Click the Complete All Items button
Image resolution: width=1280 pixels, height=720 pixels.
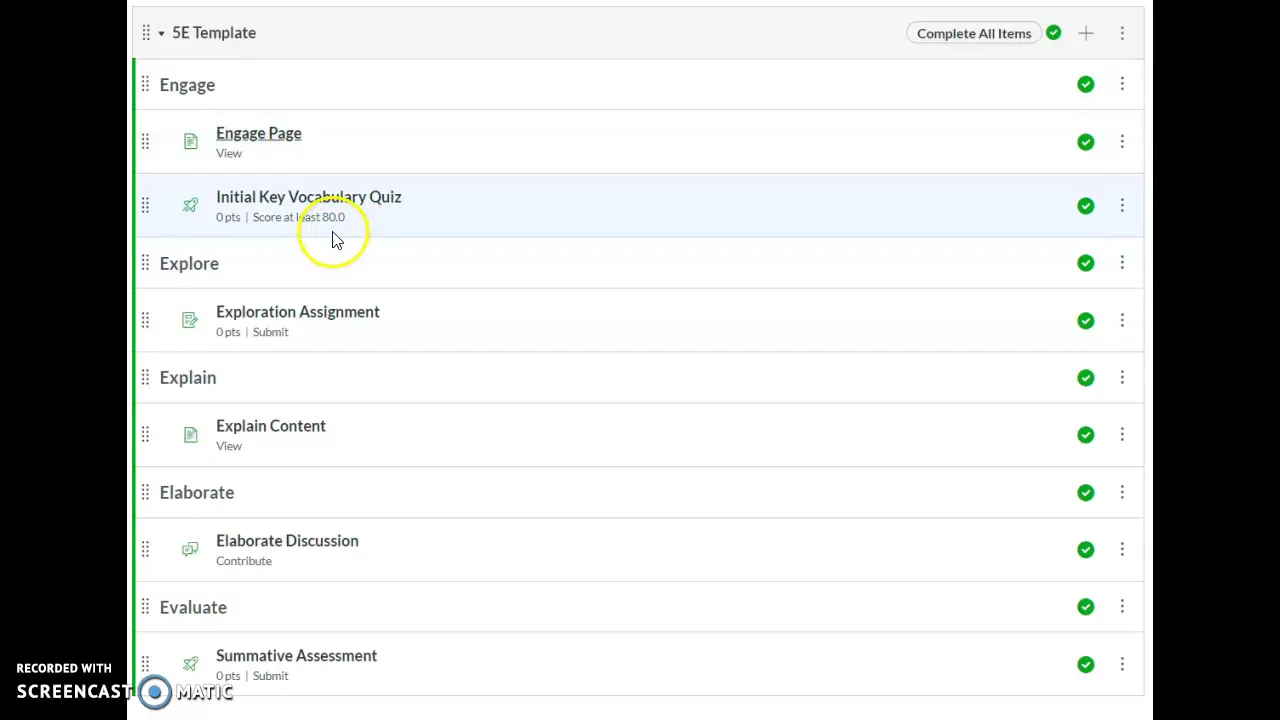[x=974, y=33]
